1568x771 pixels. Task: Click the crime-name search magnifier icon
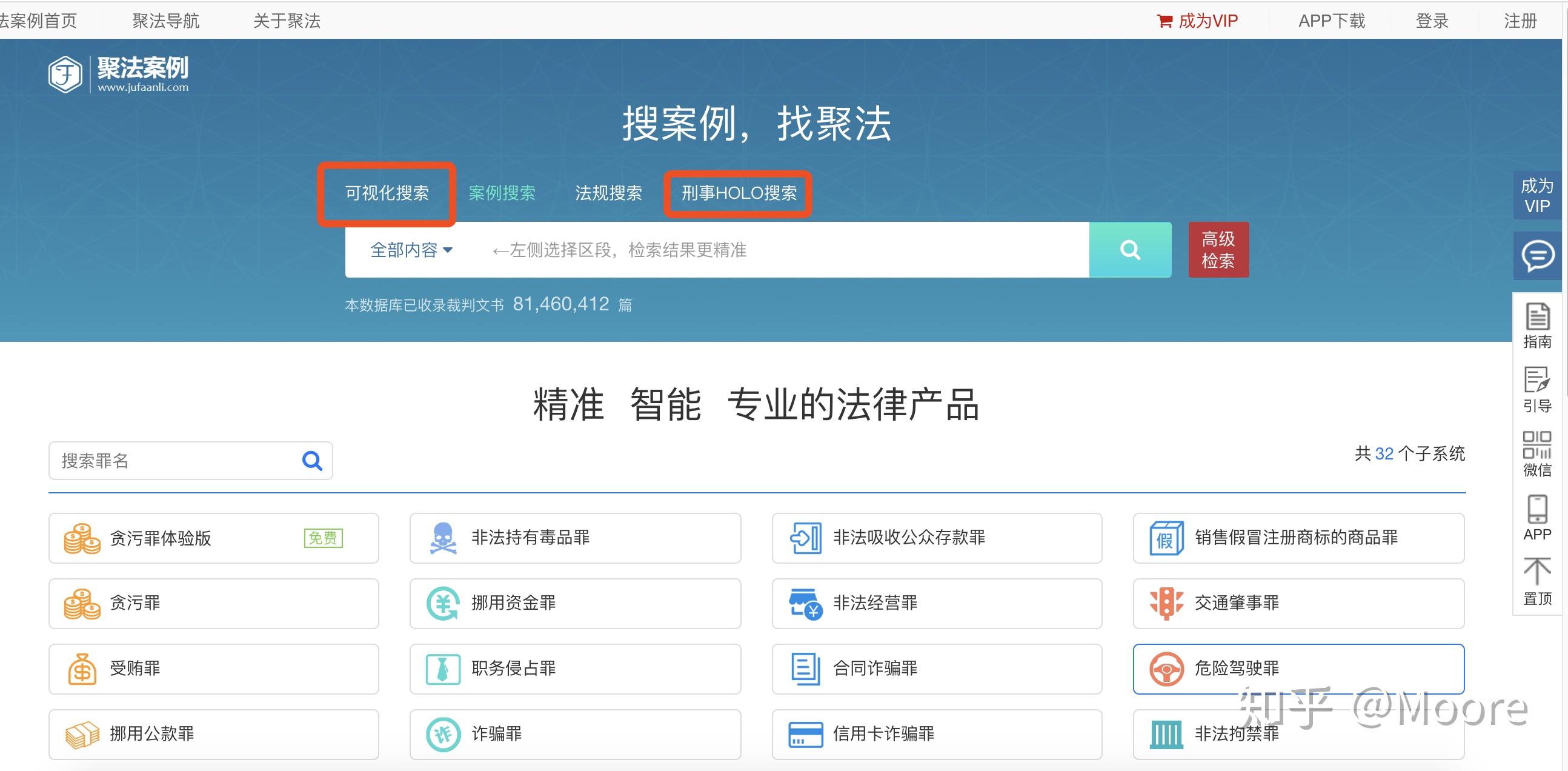[312, 461]
